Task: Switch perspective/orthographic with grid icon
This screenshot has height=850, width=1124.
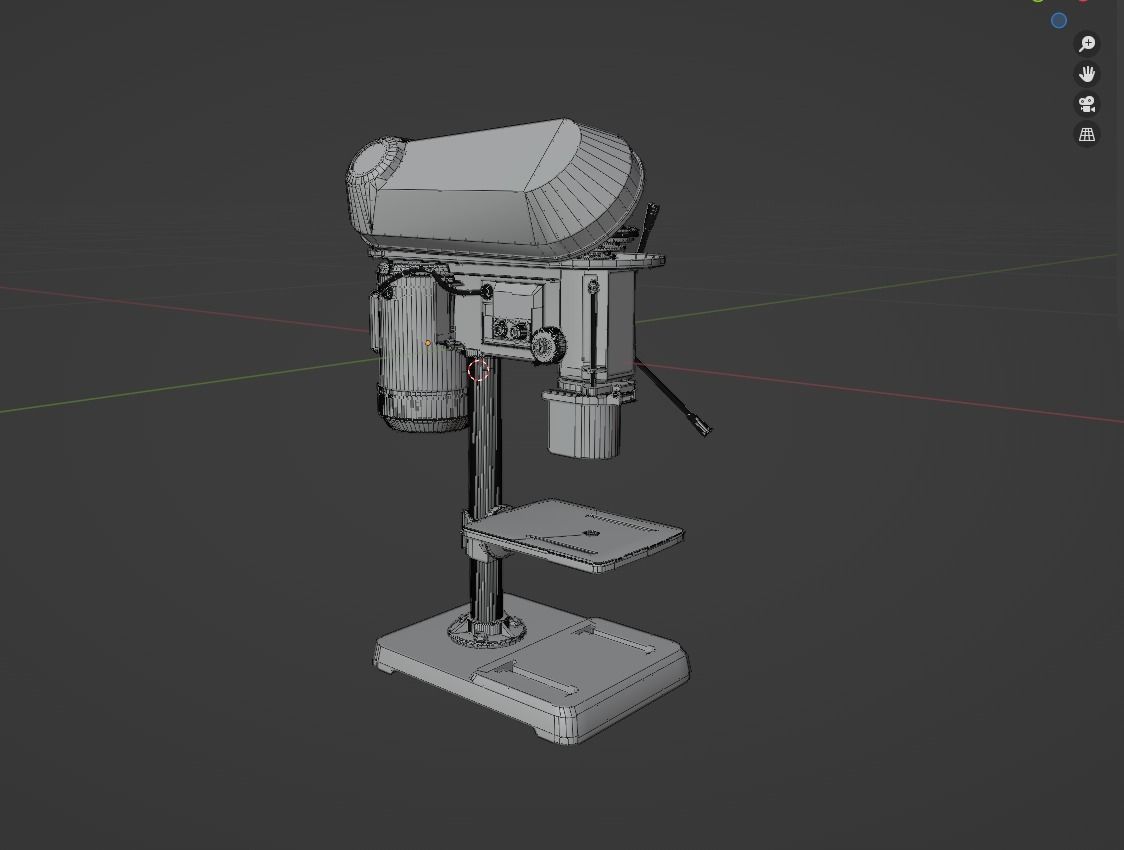Action: pyautogui.click(x=1087, y=134)
